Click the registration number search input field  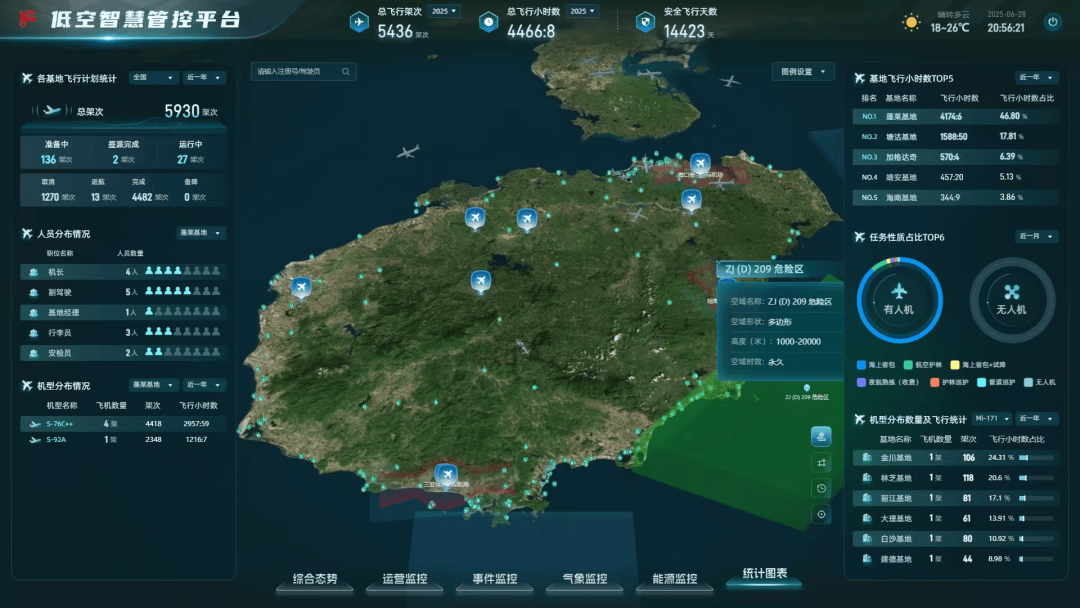tap(296, 72)
